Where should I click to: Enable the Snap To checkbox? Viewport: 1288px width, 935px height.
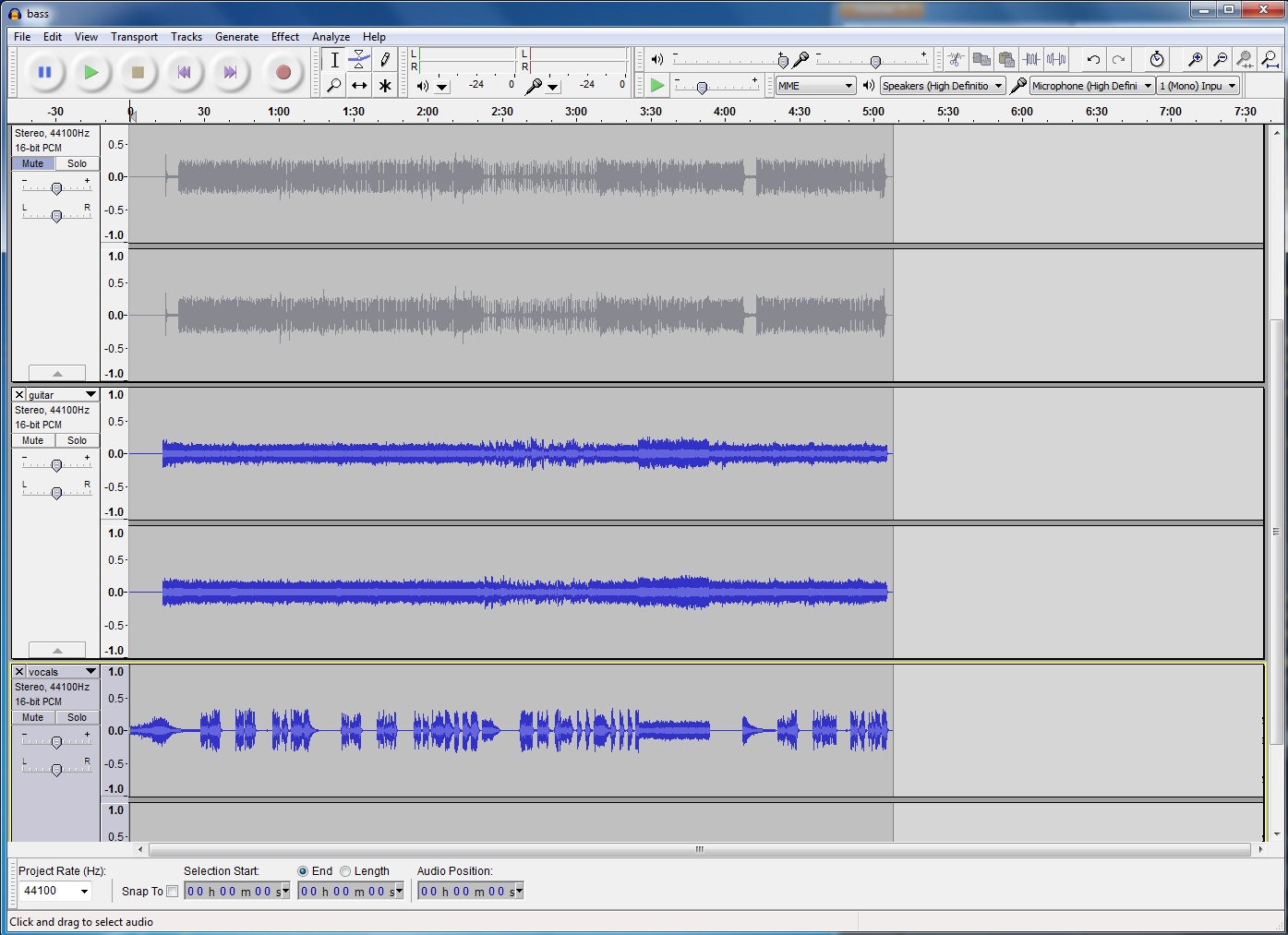(x=173, y=892)
